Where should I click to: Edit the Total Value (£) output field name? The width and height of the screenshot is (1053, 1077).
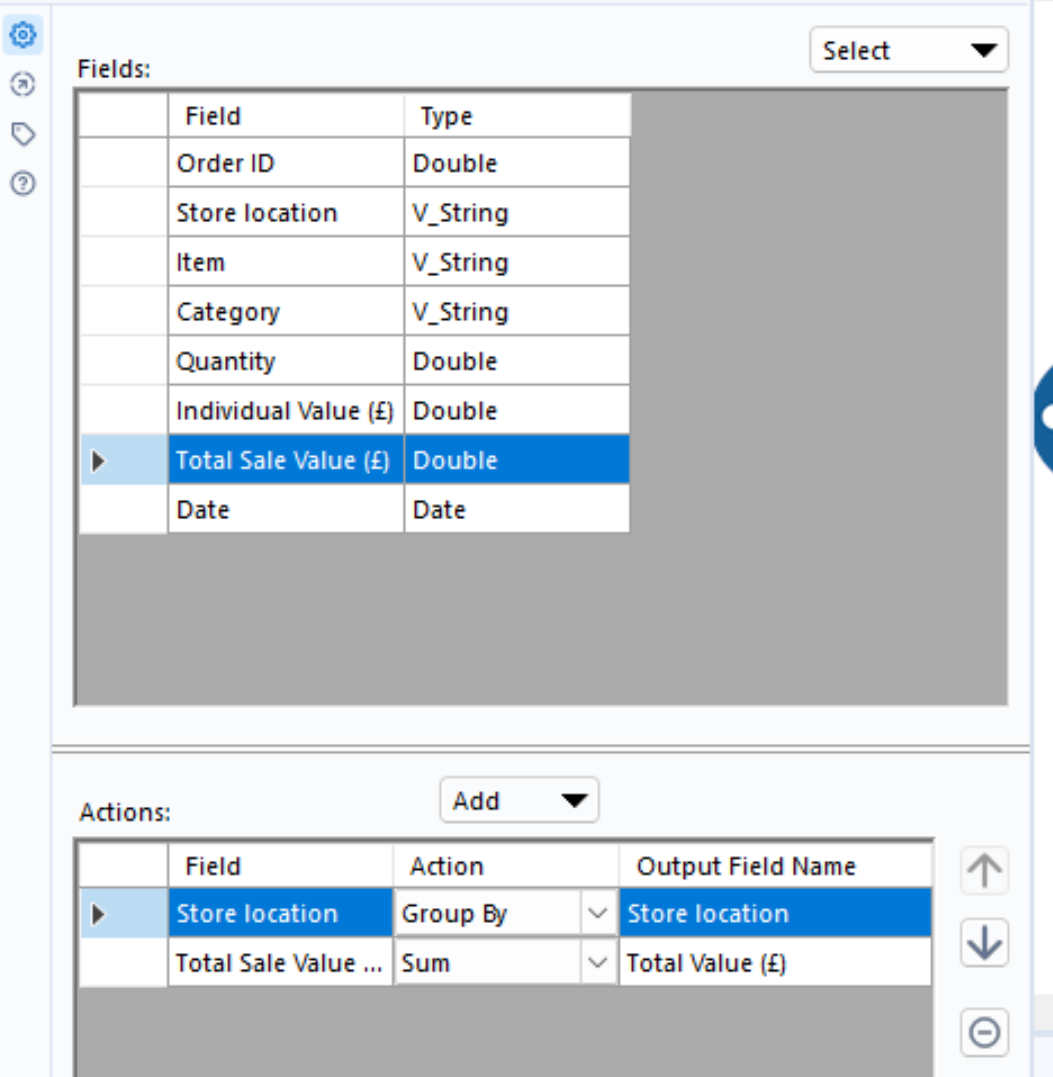coord(774,964)
